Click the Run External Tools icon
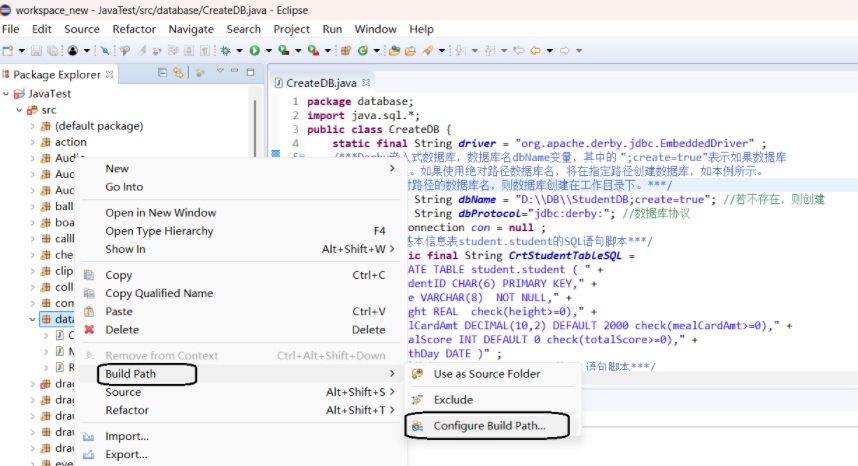Viewport: 858px width, 466px height. pos(313,51)
